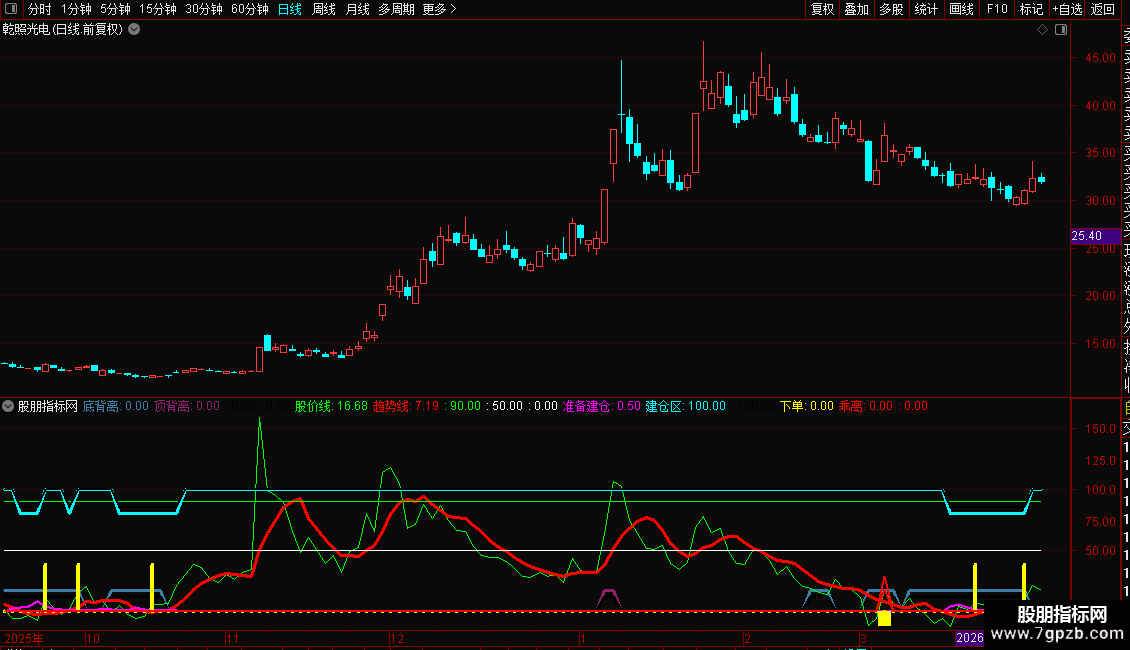Viewport: 1130px width, 650px height.
Task: Select the 60分钟 period
Action: point(249,9)
